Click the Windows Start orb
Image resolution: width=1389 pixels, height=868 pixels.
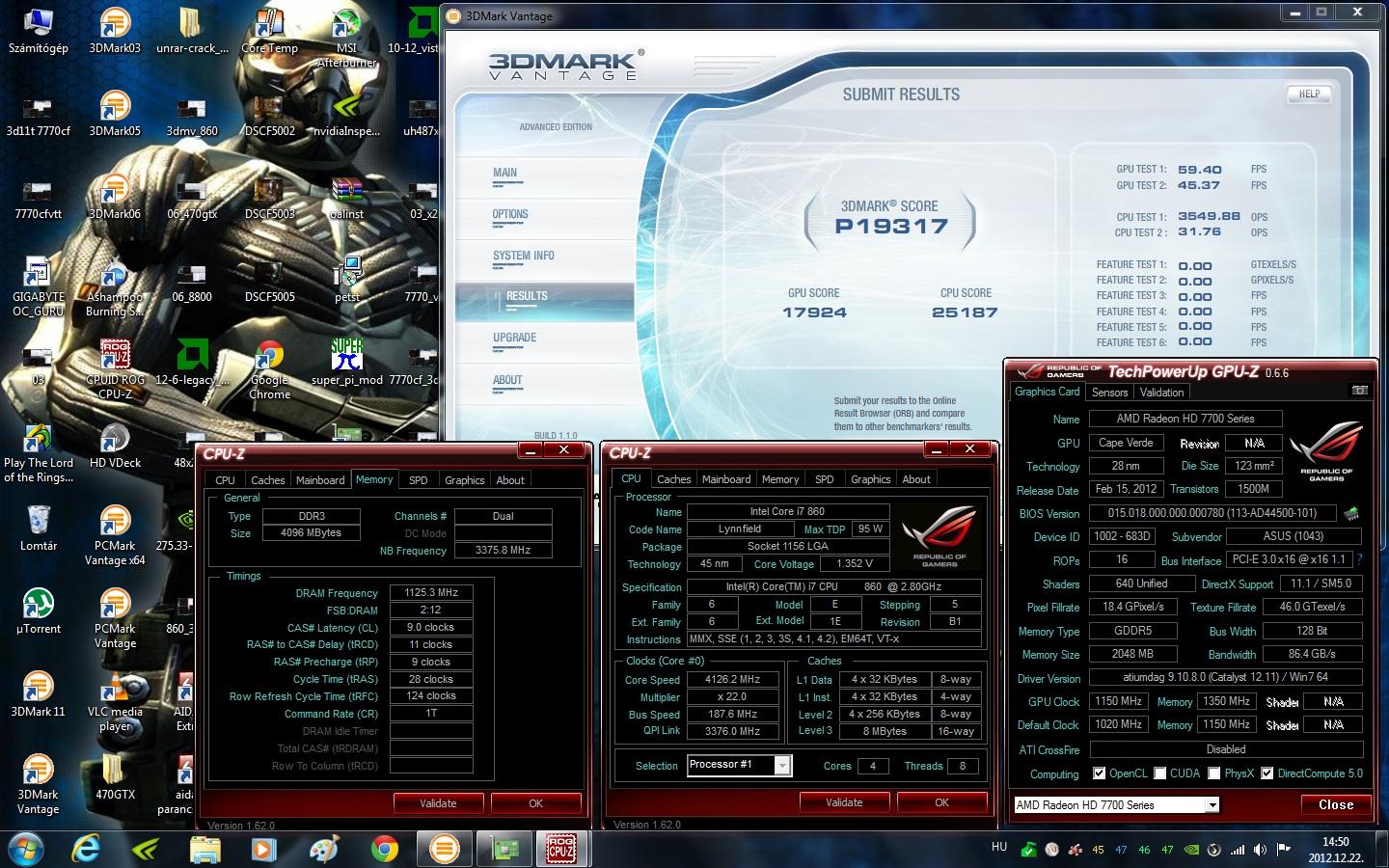26,848
